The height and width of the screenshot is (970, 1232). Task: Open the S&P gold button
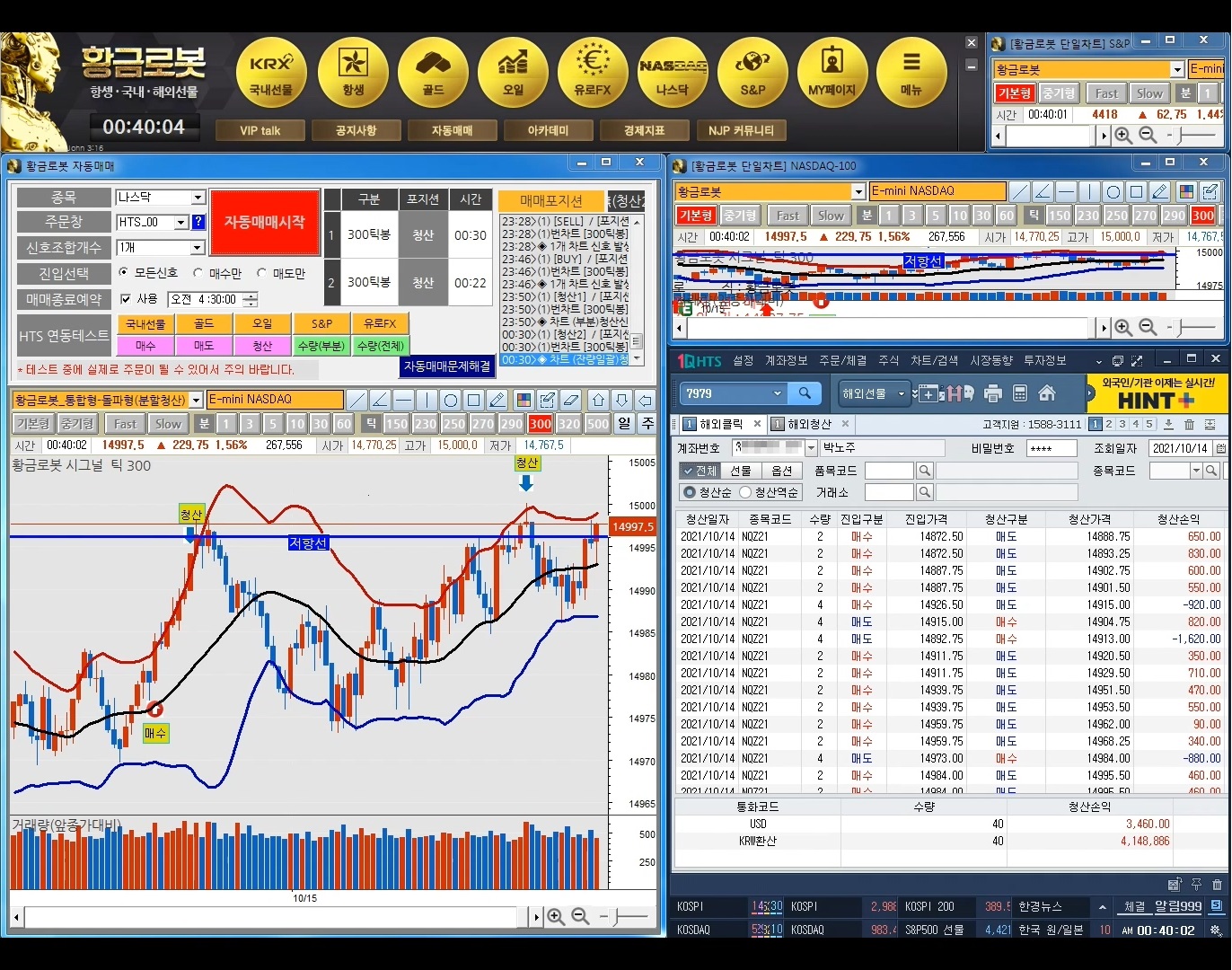pyautogui.click(x=752, y=75)
